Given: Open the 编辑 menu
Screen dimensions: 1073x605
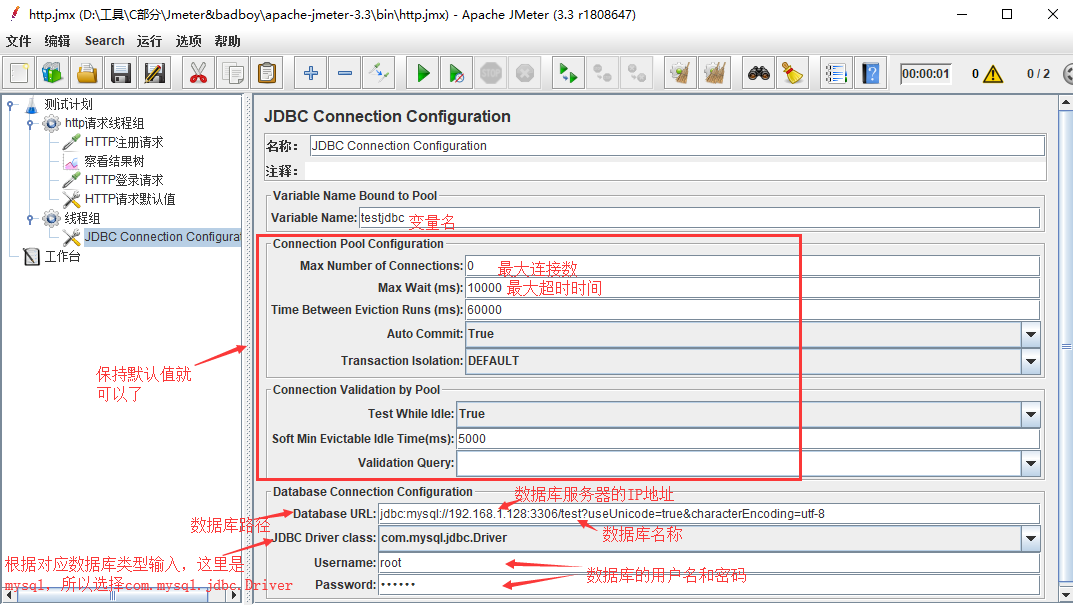Looking at the screenshot, I should [57, 41].
